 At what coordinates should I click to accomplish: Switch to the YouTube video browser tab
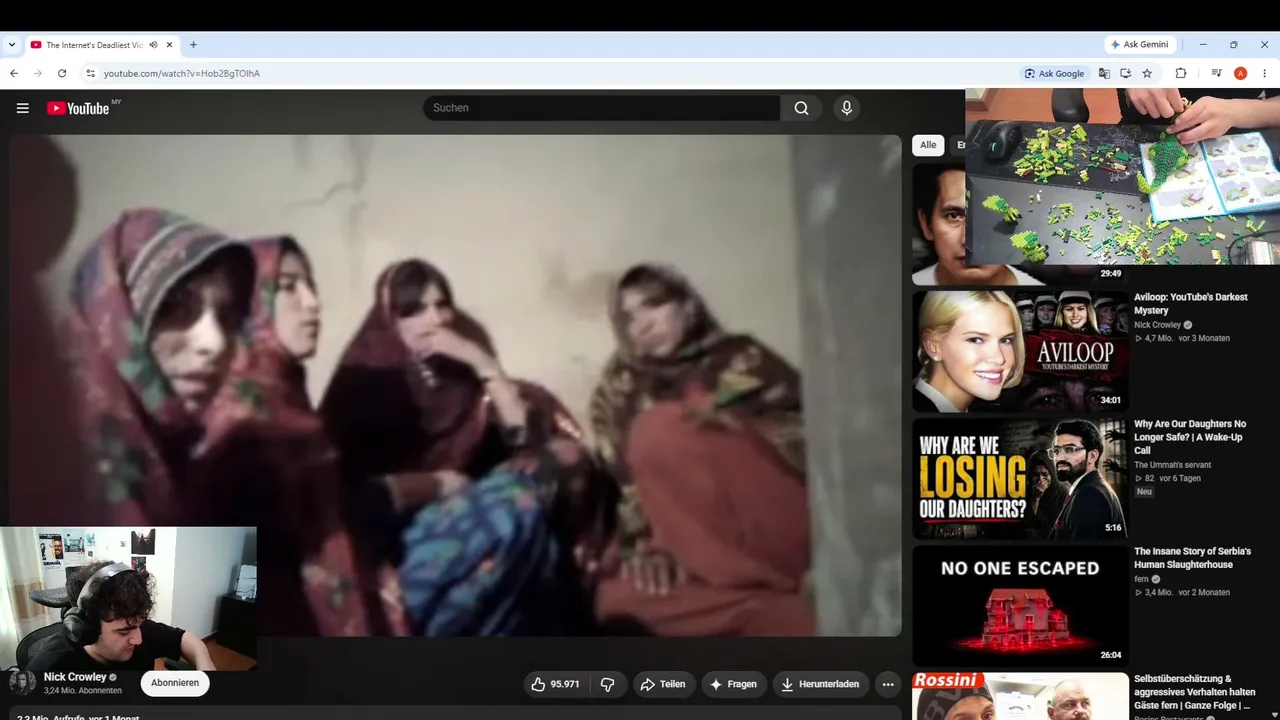pyautogui.click(x=101, y=45)
